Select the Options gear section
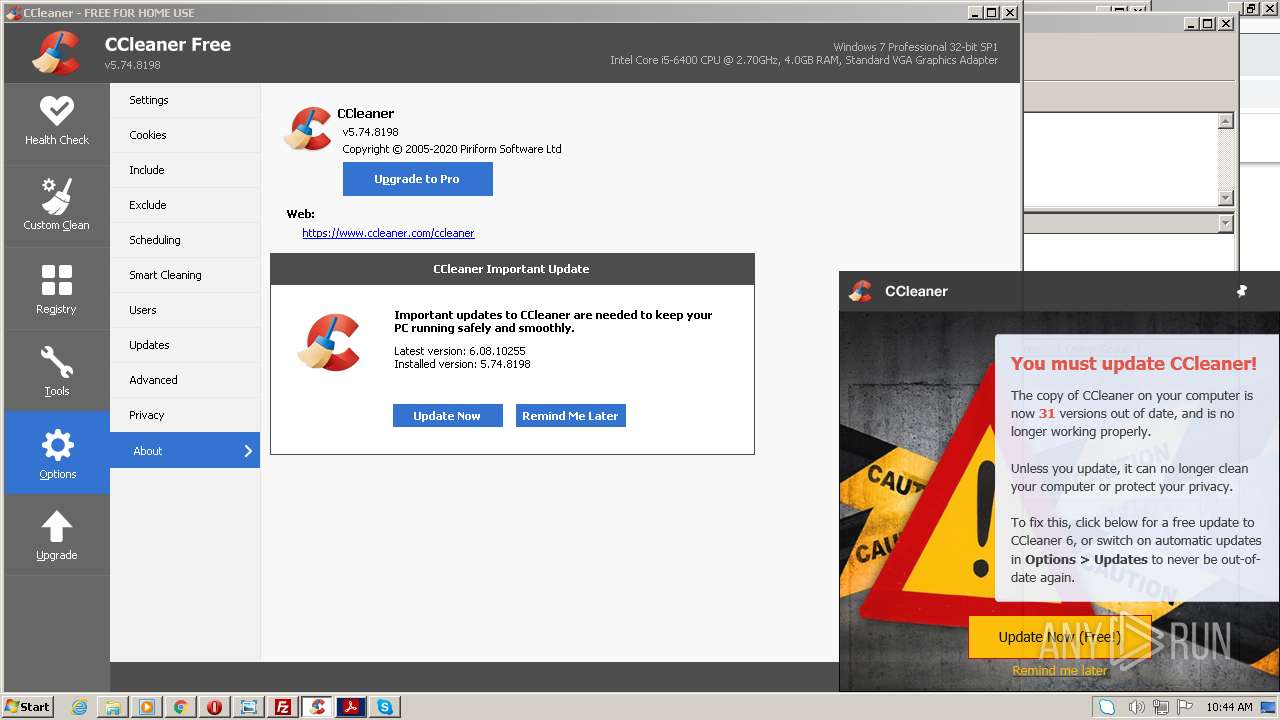This screenshot has height=720, width=1280. click(56, 453)
